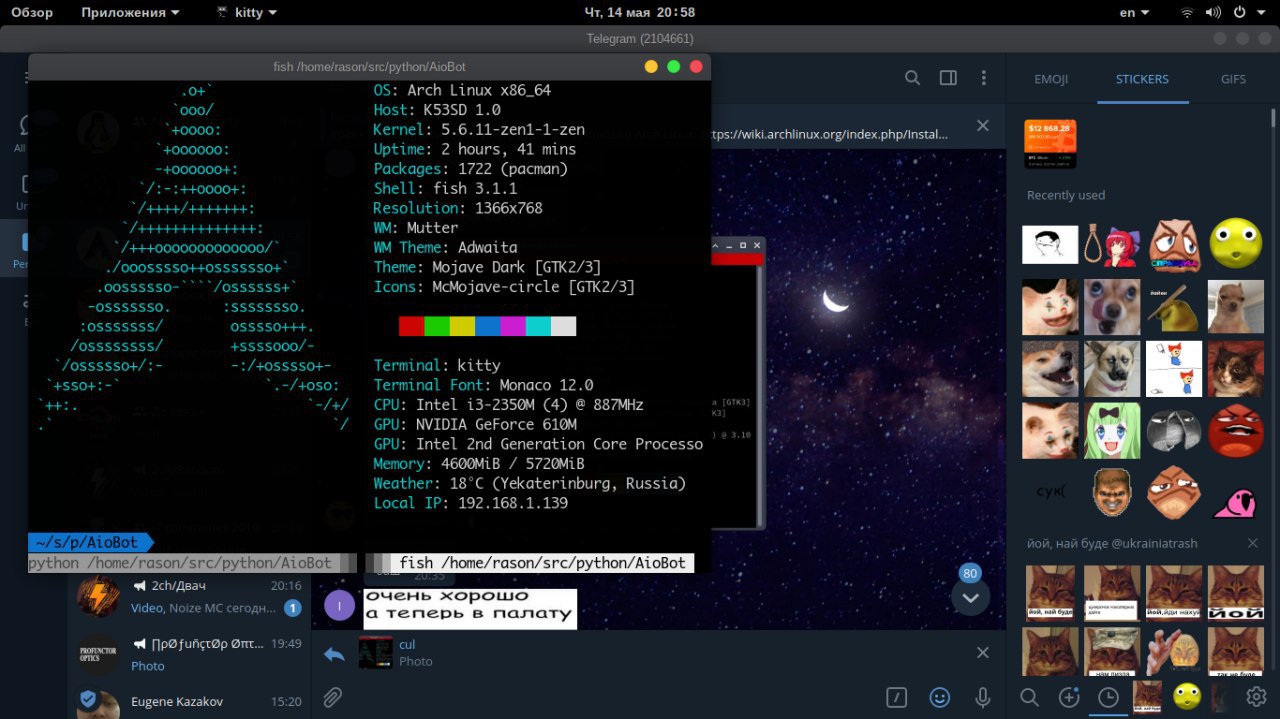Switch the 'en' keyboard layout indicator
The height and width of the screenshot is (719, 1280).
click(1133, 12)
